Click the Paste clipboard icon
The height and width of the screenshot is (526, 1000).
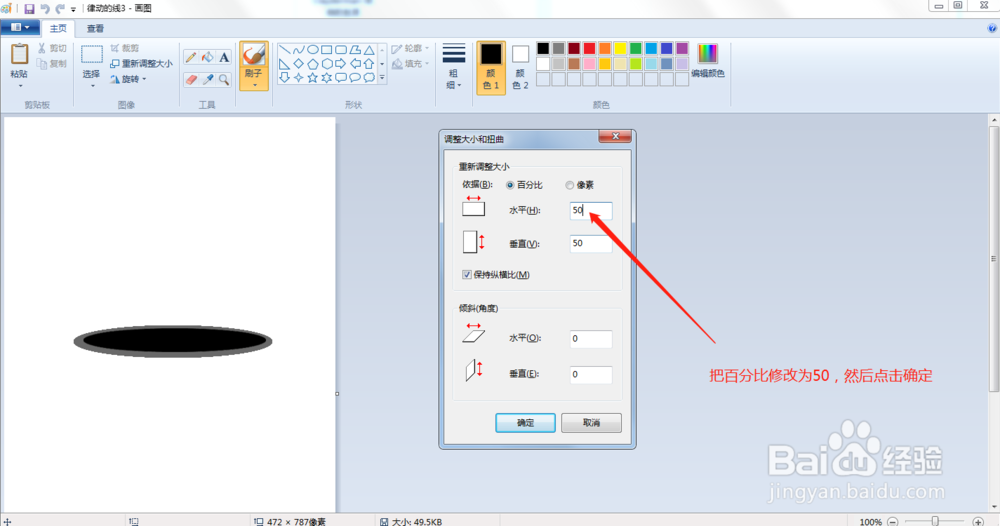(19, 55)
